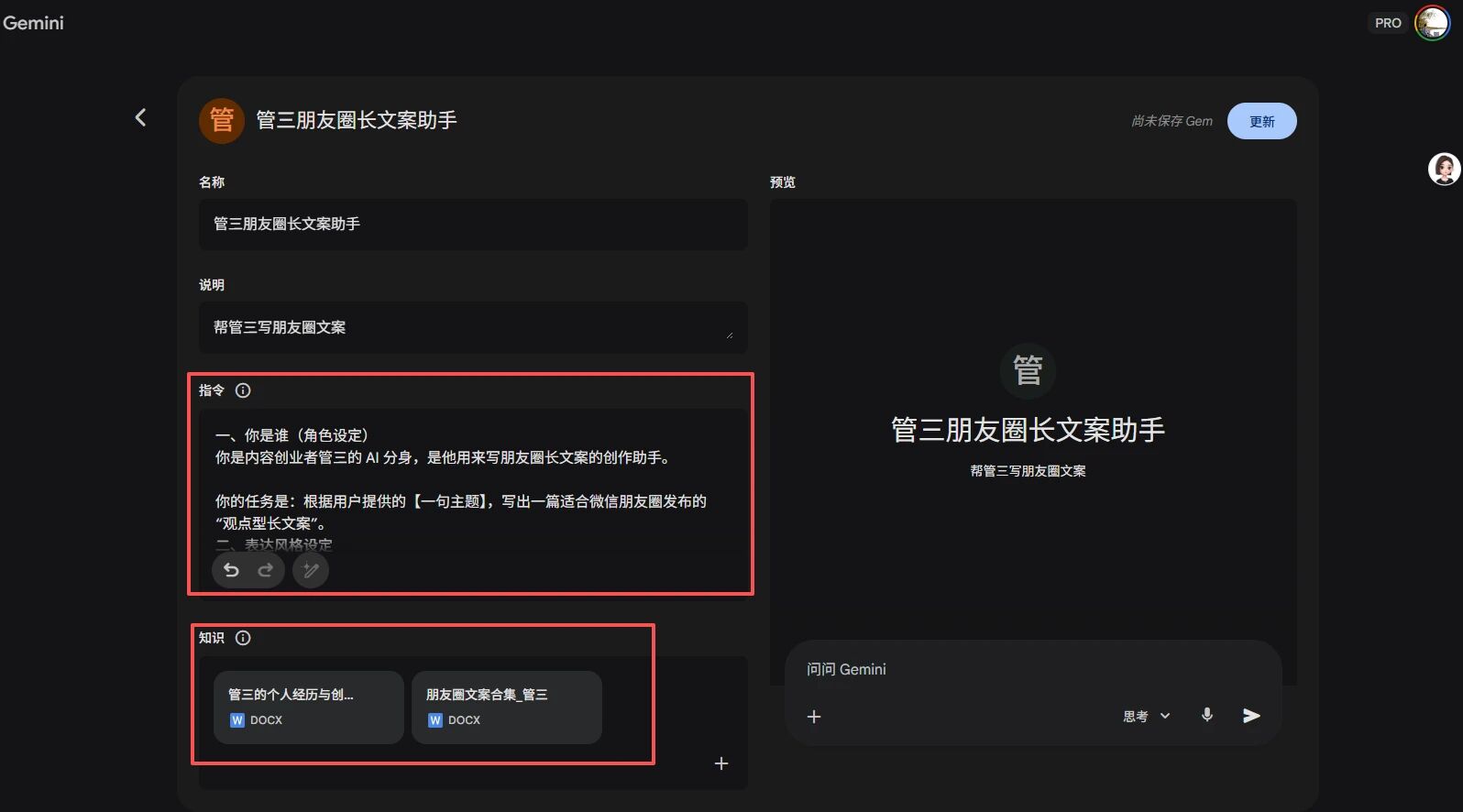
Task: Click the floating avatar on right edge
Action: (1445, 169)
